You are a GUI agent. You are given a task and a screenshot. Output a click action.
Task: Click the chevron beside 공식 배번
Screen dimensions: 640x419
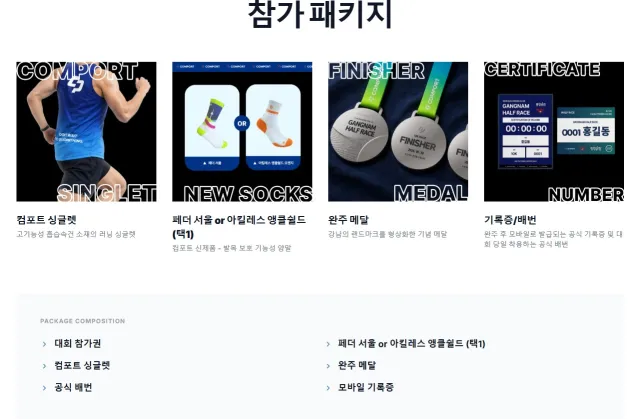(x=44, y=388)
